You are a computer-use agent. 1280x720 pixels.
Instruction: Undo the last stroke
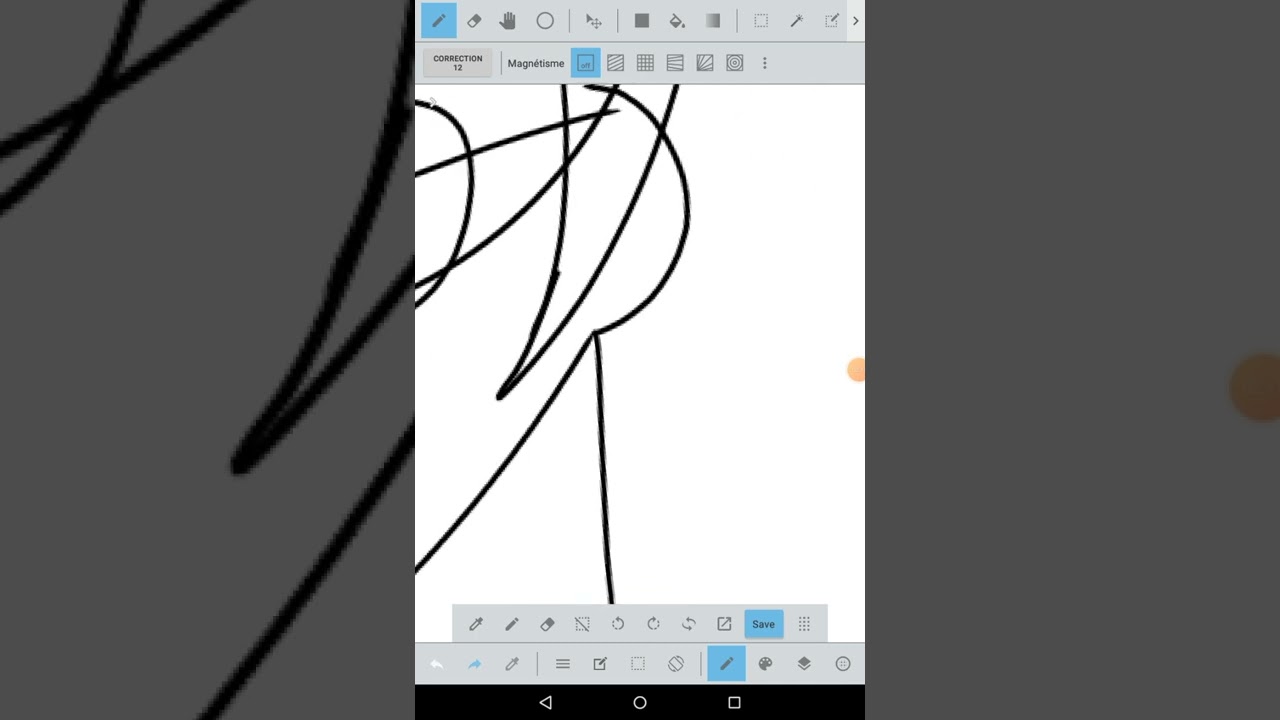point(436,664)
